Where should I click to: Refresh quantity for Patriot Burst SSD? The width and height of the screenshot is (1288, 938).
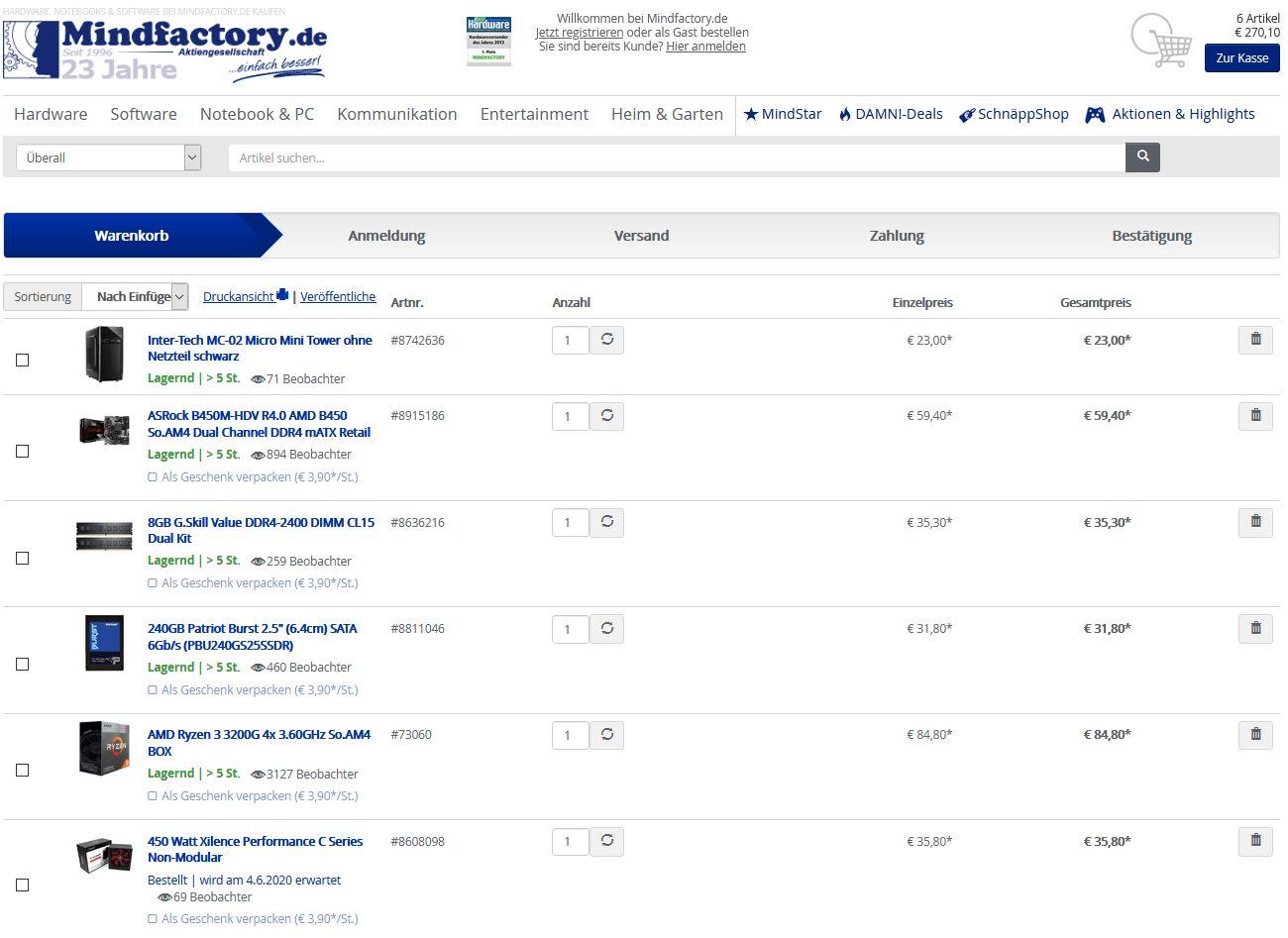click(x=607, y=628)
